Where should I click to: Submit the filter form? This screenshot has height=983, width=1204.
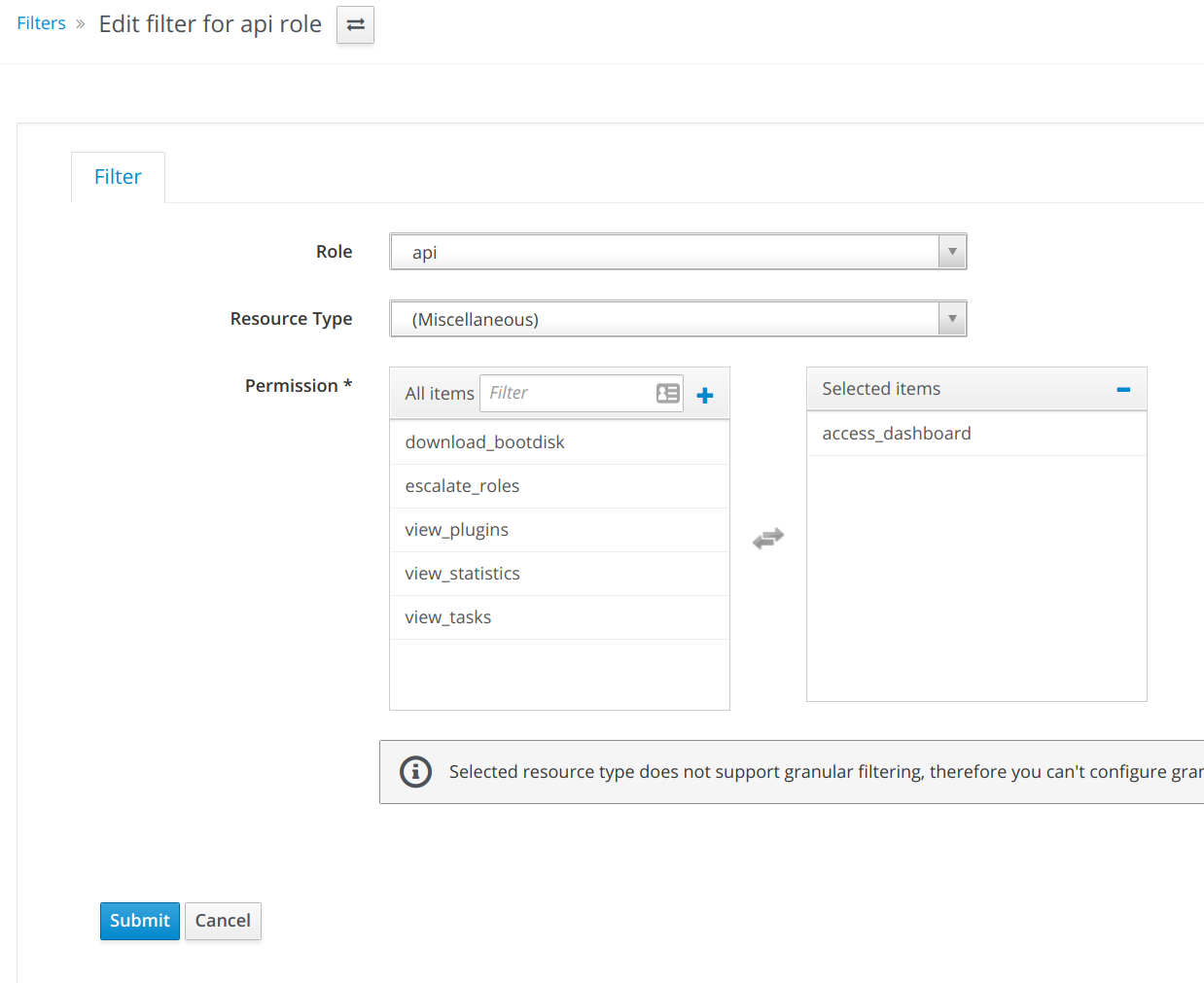click(140, 921)
